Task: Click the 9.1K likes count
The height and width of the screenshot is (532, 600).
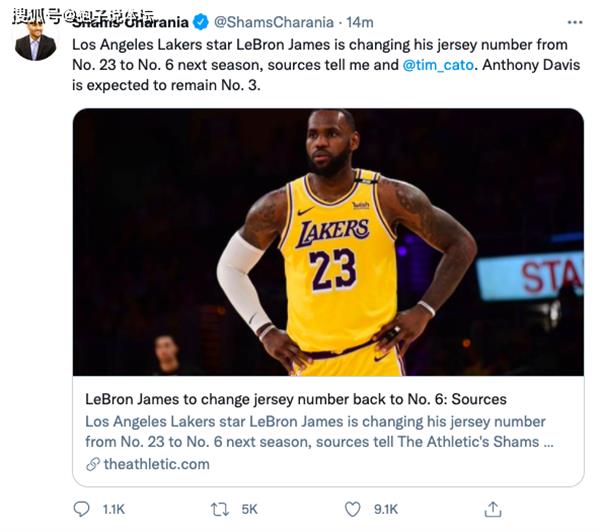Action: (386, 509)
